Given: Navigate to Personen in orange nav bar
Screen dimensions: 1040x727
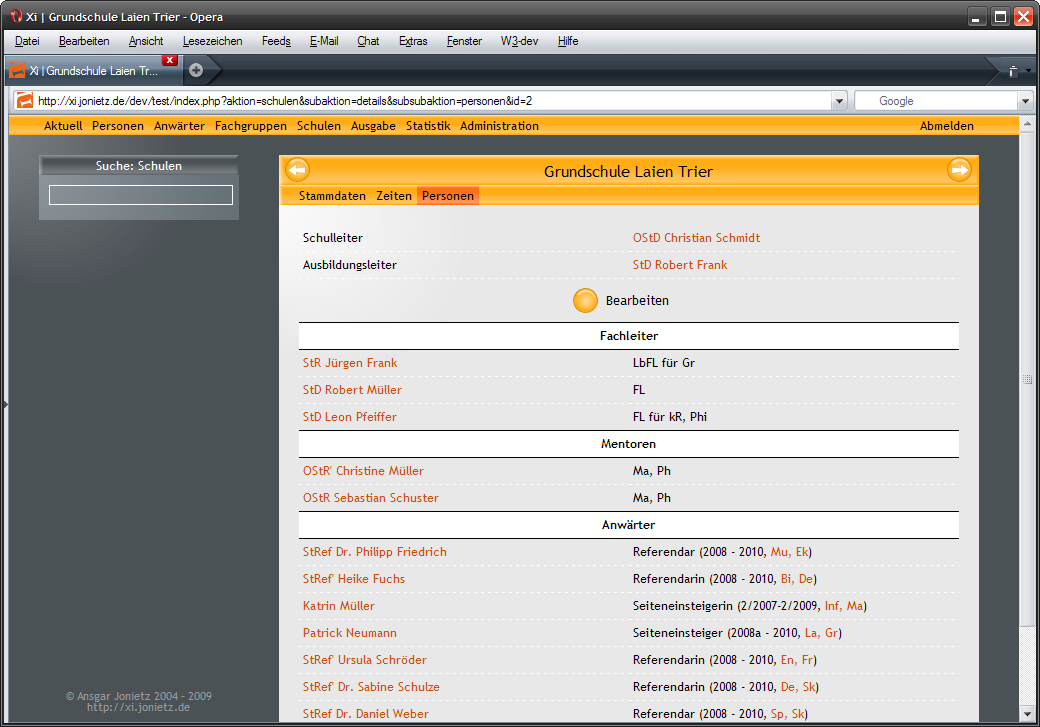Looking at the screenshot, I should pos(118,126).
